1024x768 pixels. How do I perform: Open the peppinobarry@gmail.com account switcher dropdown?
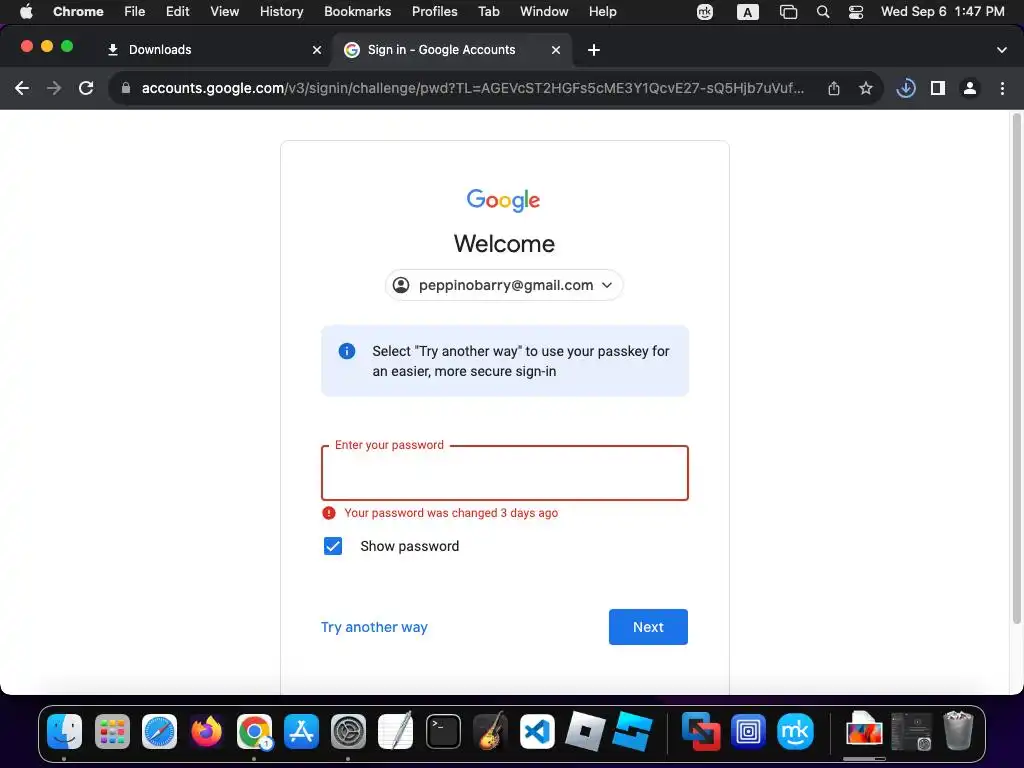pos(504,285)
